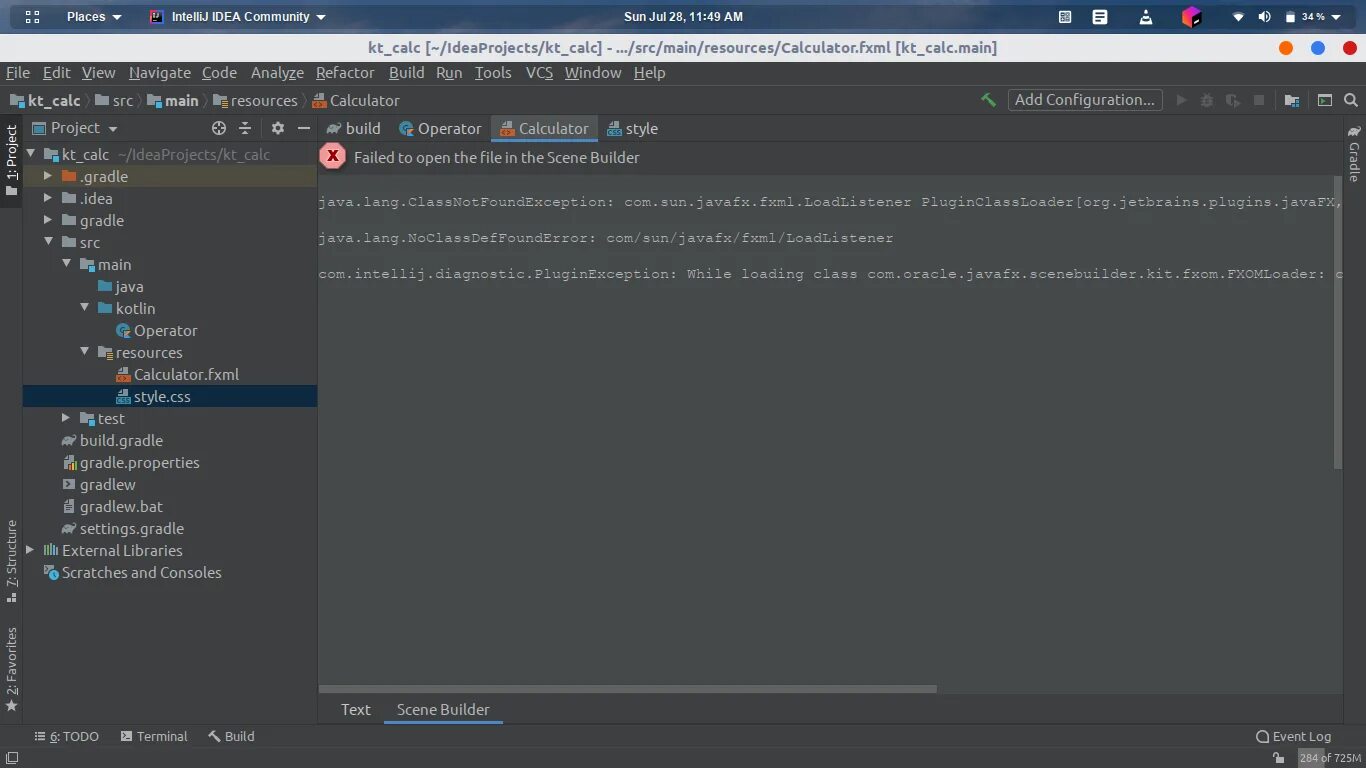Click the Add Configuration button
The width and height of the screenshot is (1366, 768).
click(x=1084, y=100)
